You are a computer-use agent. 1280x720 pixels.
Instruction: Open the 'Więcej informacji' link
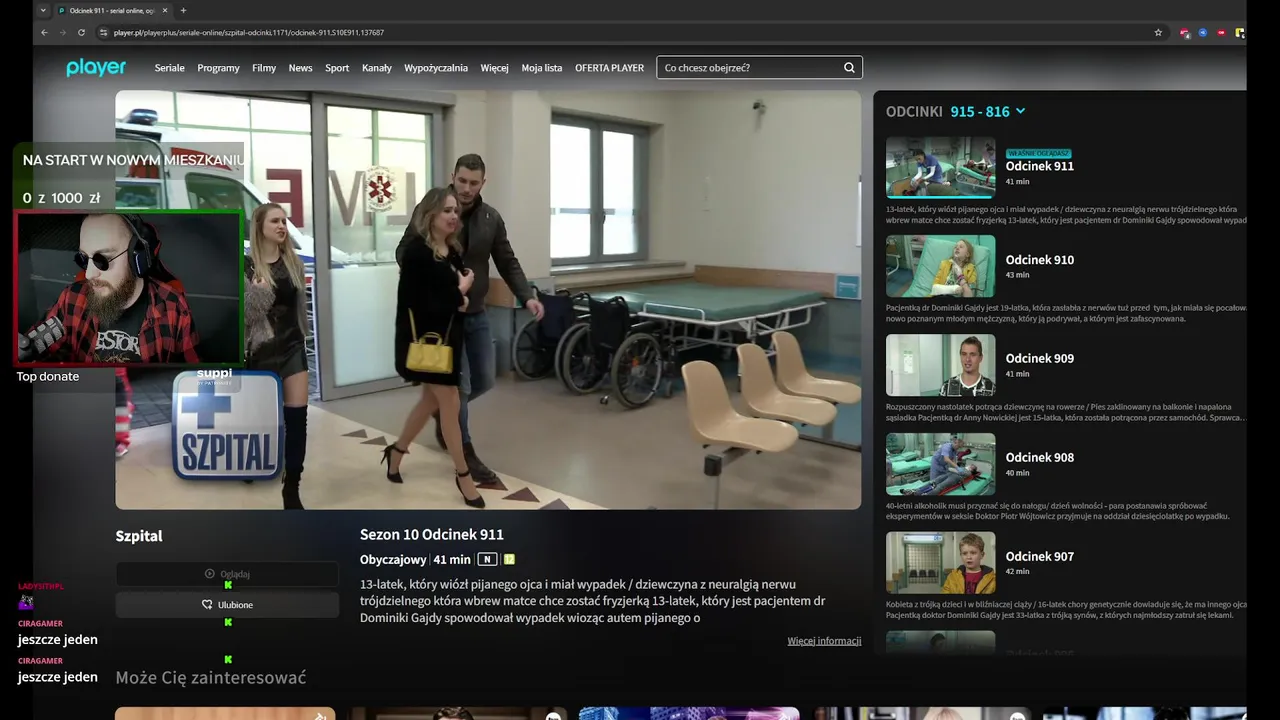(x=824, y=641)
